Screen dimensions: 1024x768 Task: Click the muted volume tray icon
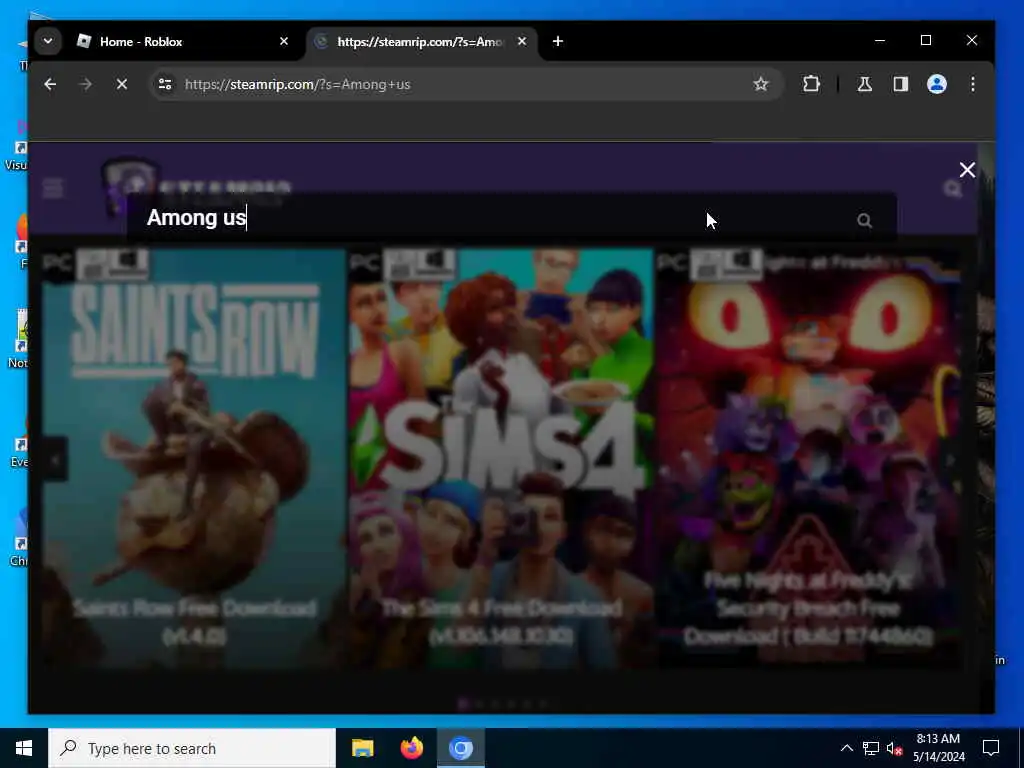point(894,748)
